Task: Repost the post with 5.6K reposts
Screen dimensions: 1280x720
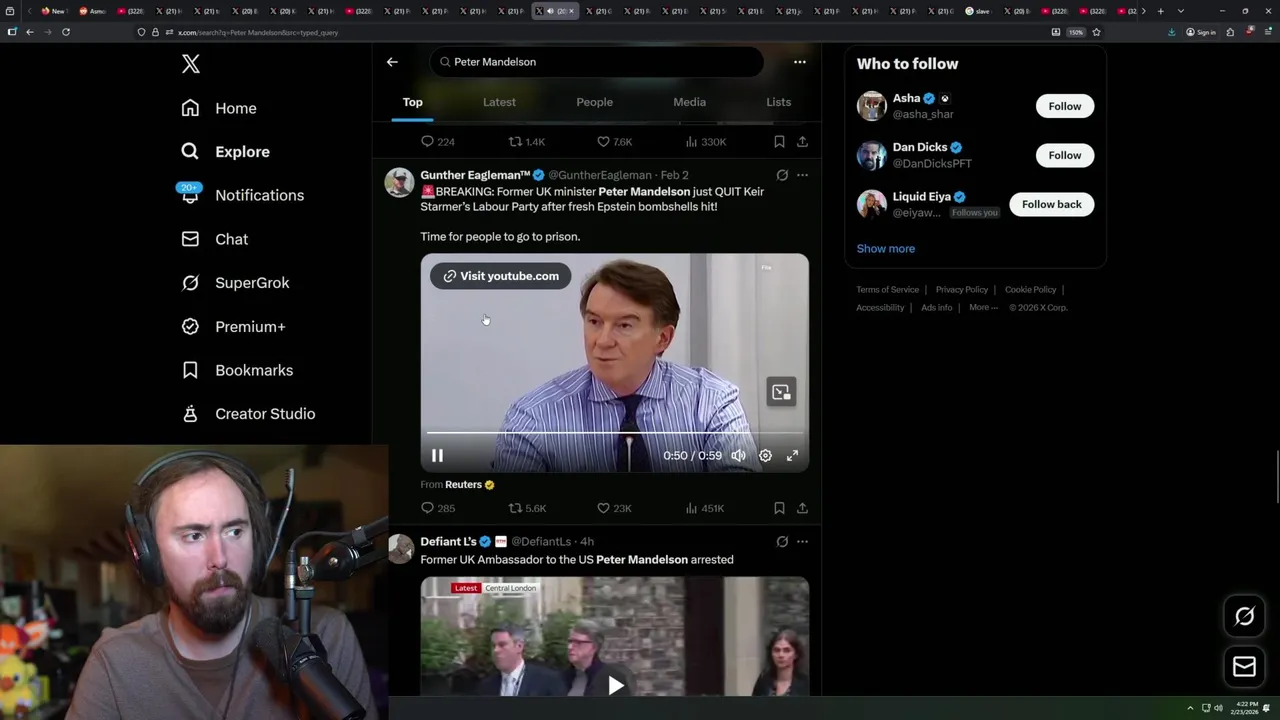Action: (527, 508)
